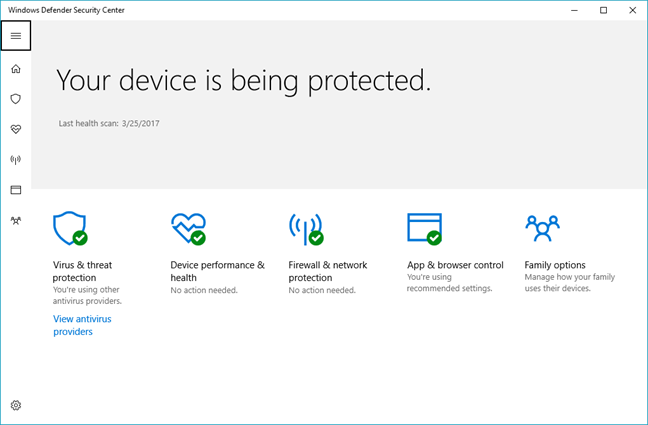Click "Manage how your family uses their devices"
The width and height of the screenshot is (648, 425).
pos(569,283)
